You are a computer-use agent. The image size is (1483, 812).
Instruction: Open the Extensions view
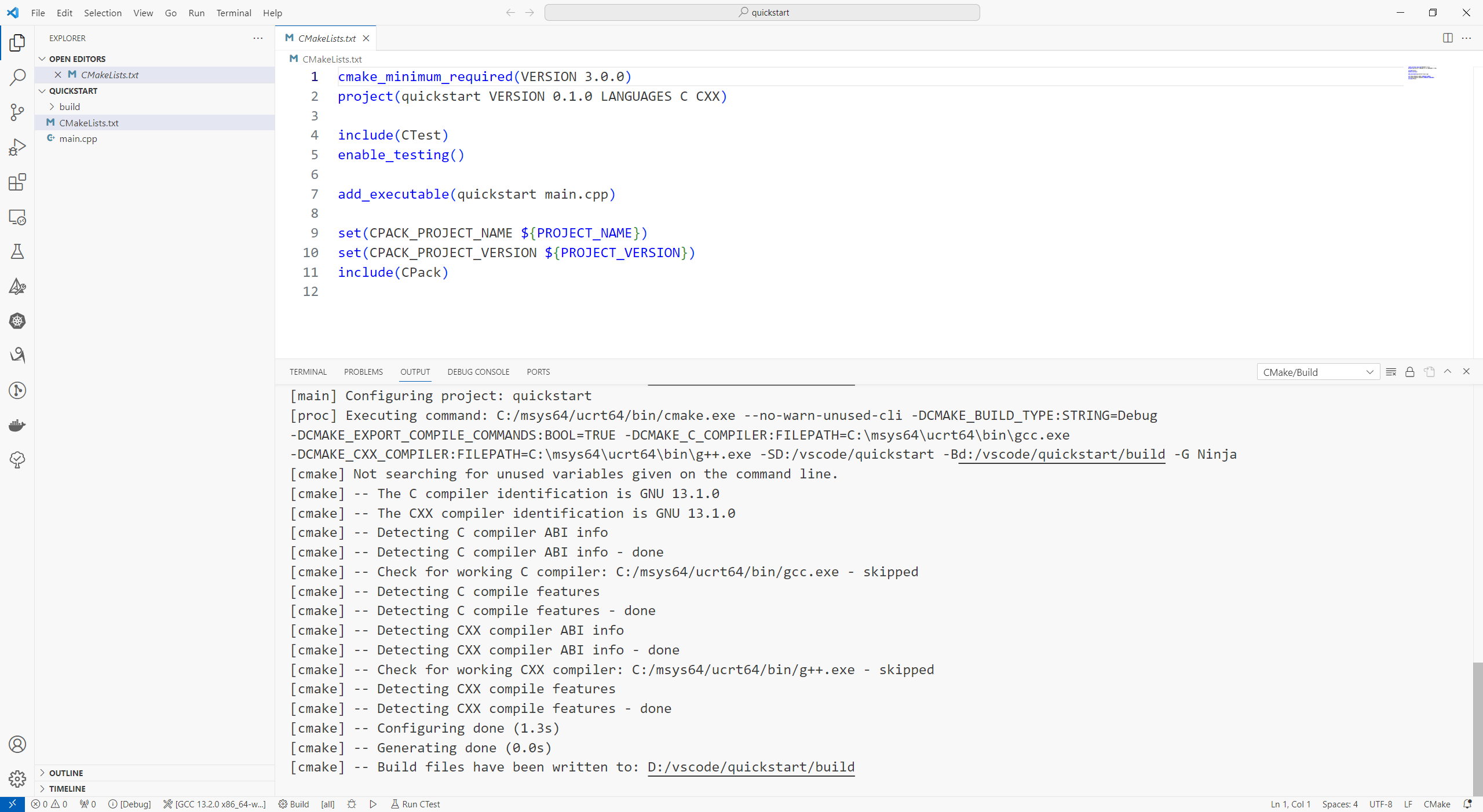tap(17, 182)
